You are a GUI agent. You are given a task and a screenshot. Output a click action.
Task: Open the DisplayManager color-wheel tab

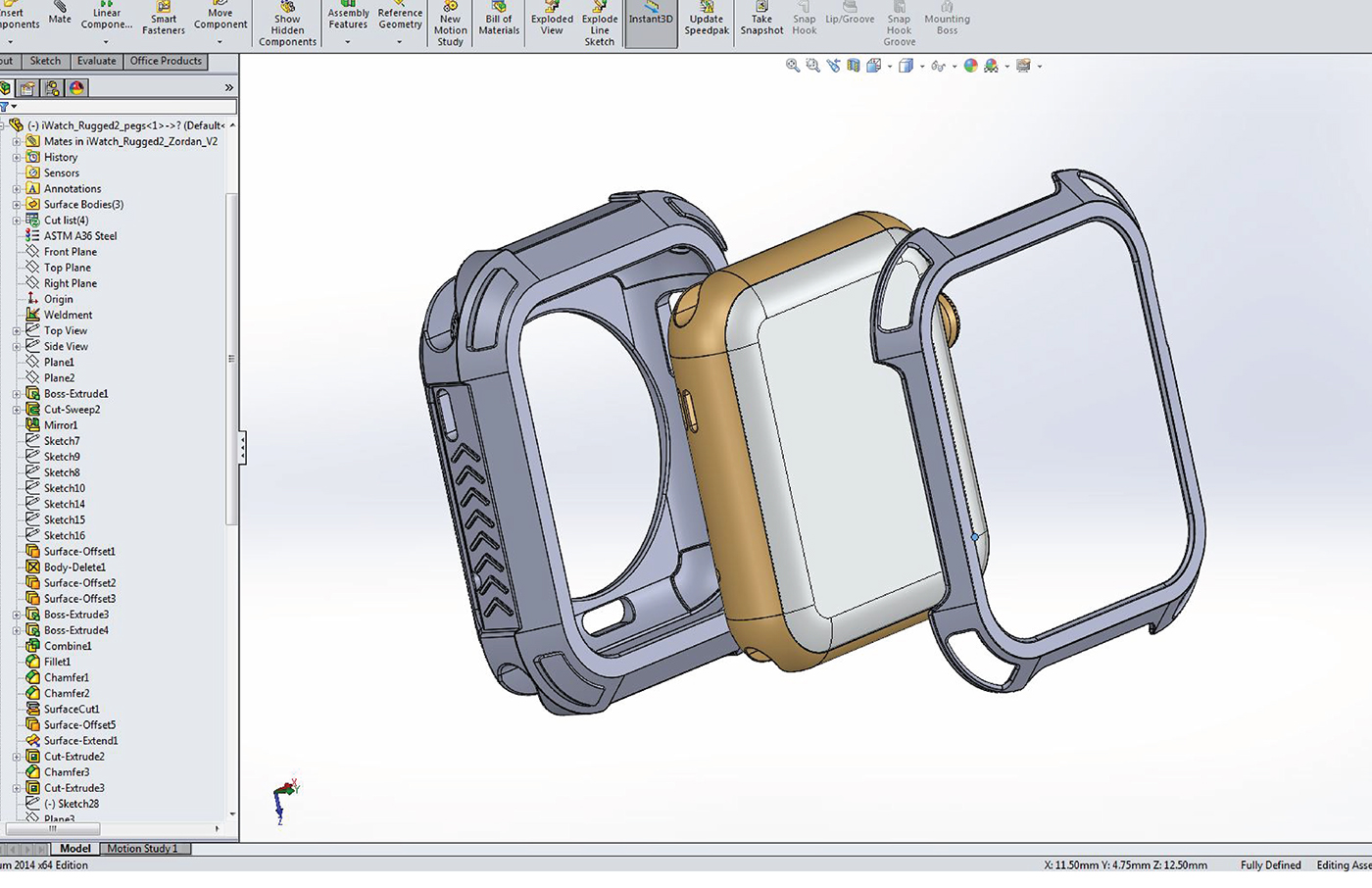point(76,88)
